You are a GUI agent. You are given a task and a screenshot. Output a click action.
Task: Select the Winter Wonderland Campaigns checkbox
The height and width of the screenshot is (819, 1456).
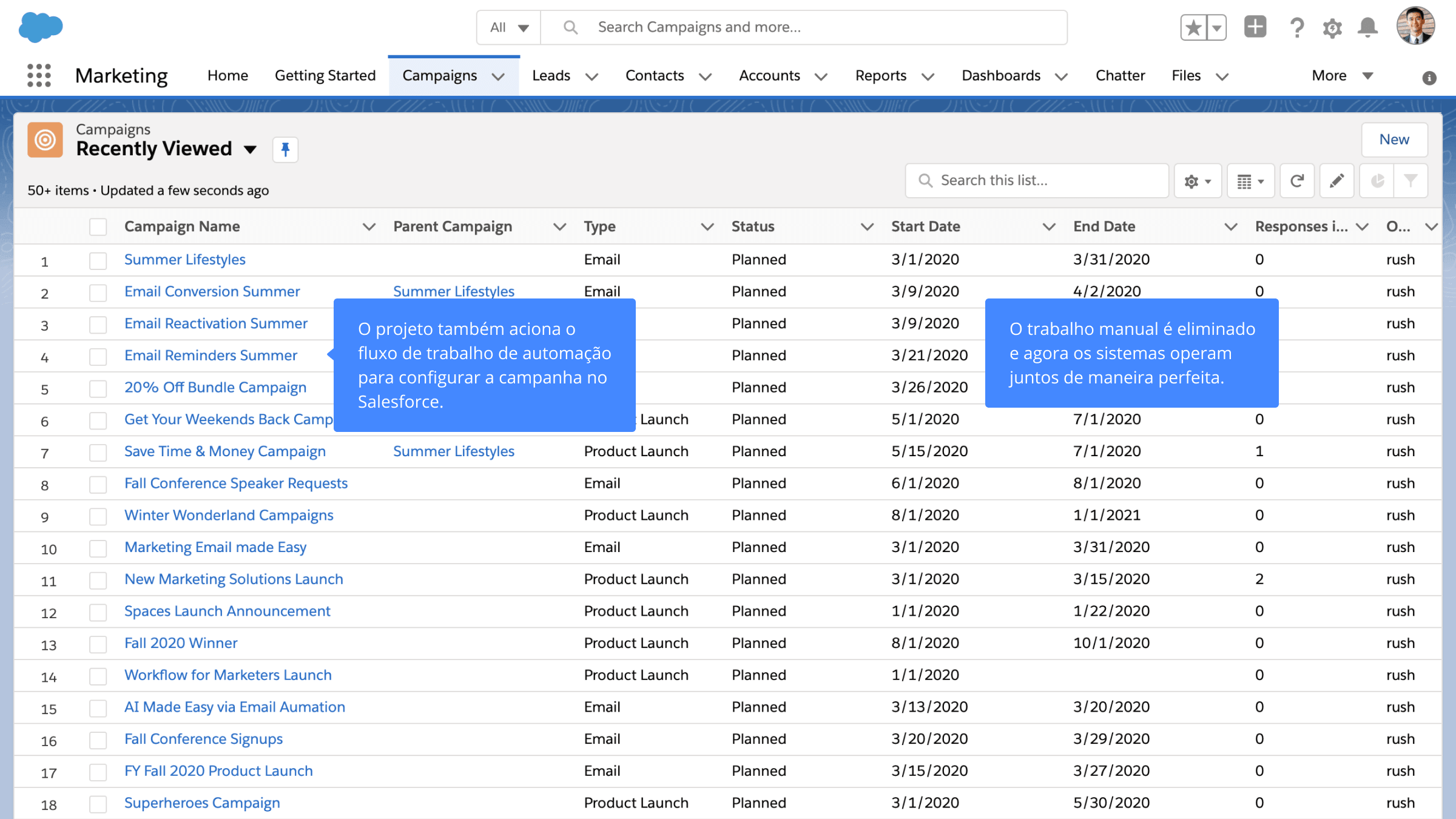tap(98, 516)
